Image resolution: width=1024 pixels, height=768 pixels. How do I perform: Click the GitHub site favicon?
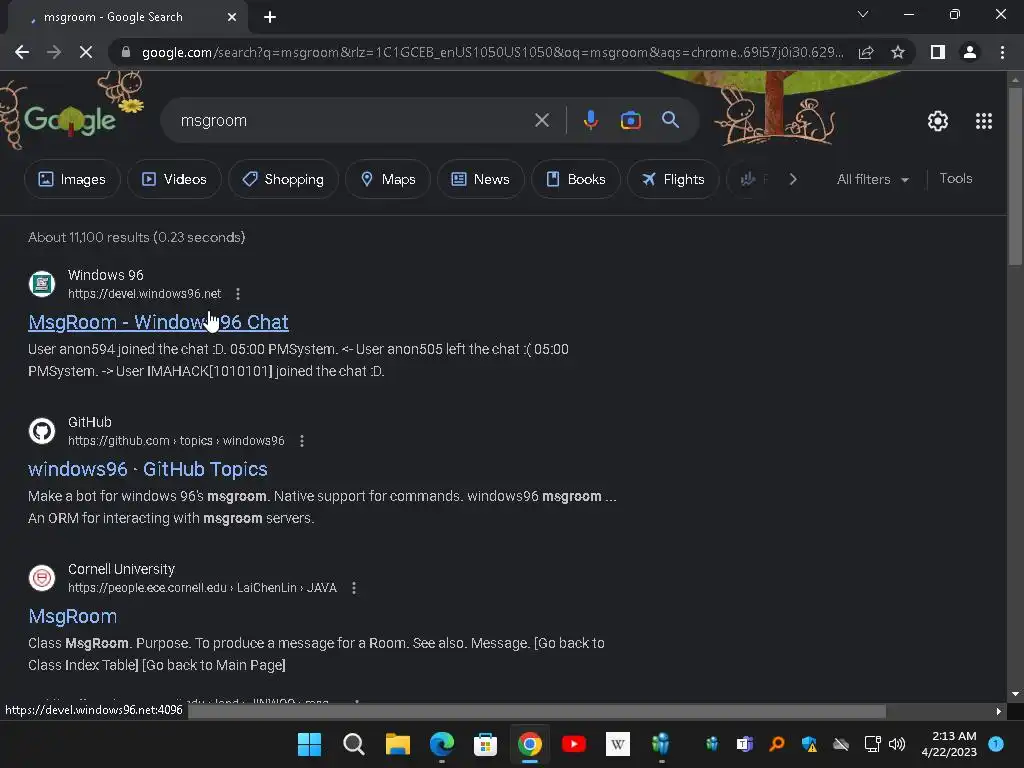tap(42, 431)
